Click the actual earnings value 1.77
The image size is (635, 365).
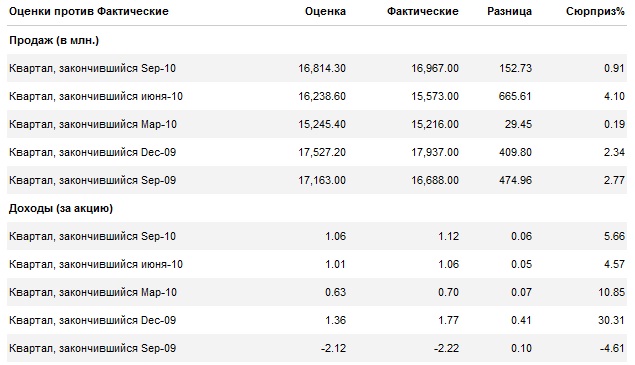tap(448, 320)
